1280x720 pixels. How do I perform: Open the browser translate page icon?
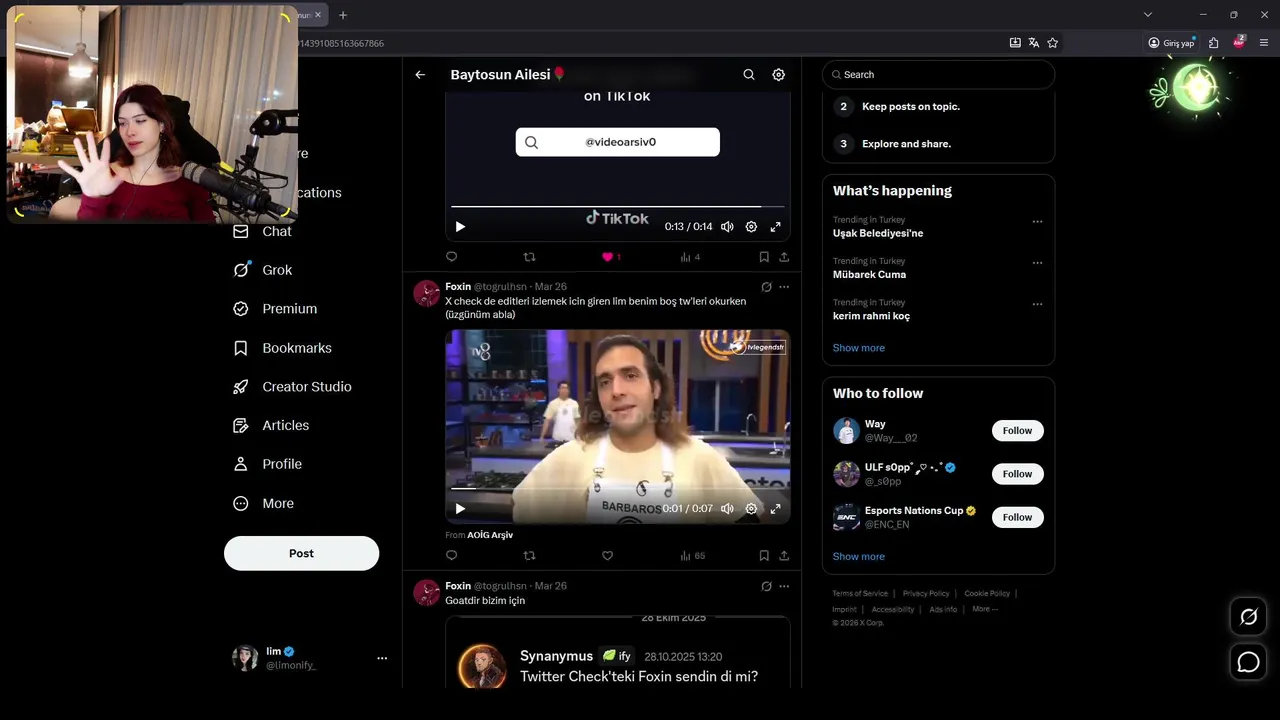click(x=1034, y=43)
